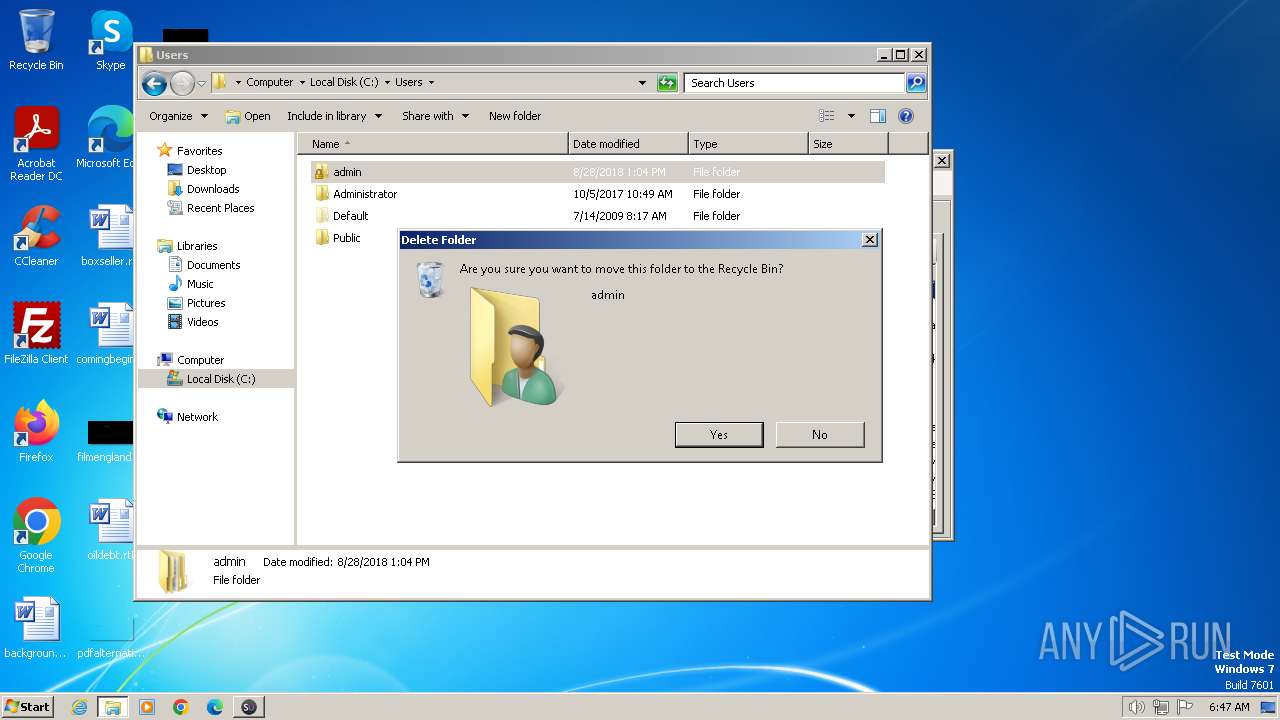
Task: Click the Computer segment in the address bar
Action: click(270, 83)
